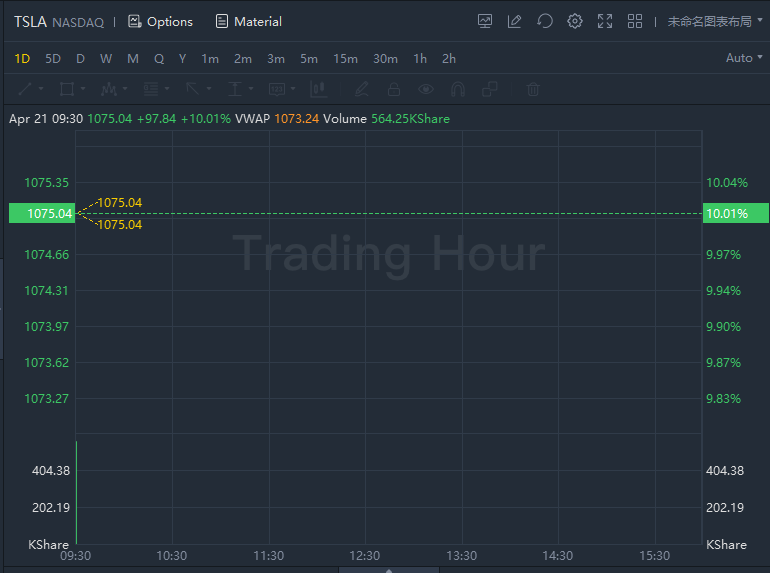
Task: Switch to the Y yearly interval
Action: tap(182, 59)
